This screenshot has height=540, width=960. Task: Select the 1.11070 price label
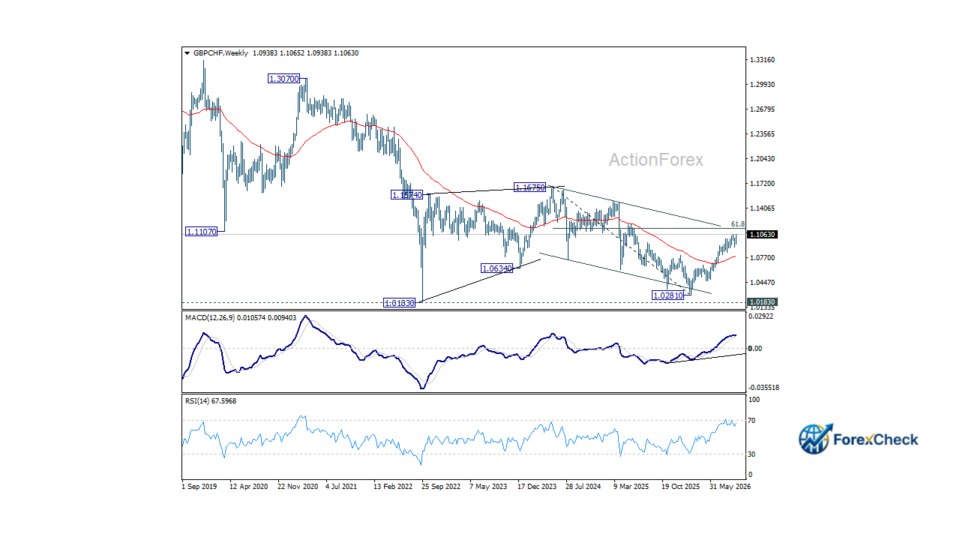[x=201, y=232]
